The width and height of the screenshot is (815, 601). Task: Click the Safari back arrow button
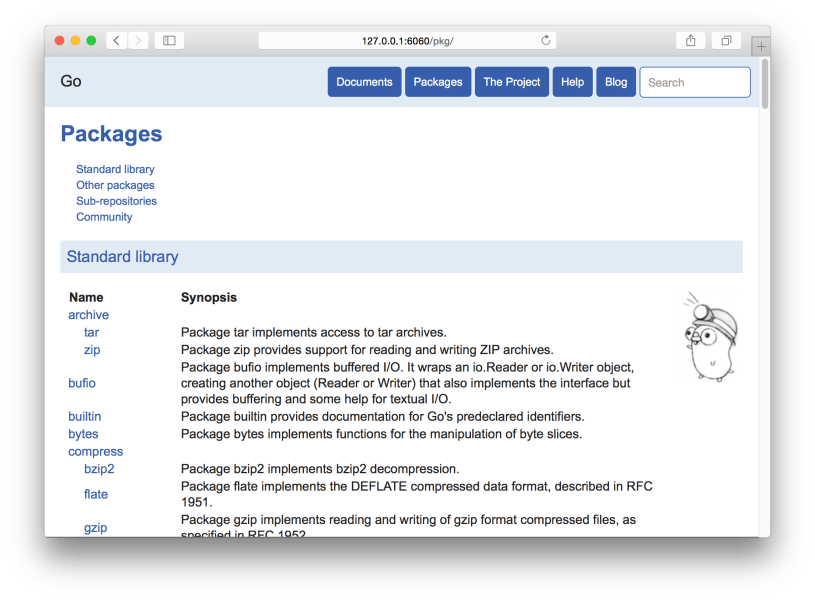(117, 41)
